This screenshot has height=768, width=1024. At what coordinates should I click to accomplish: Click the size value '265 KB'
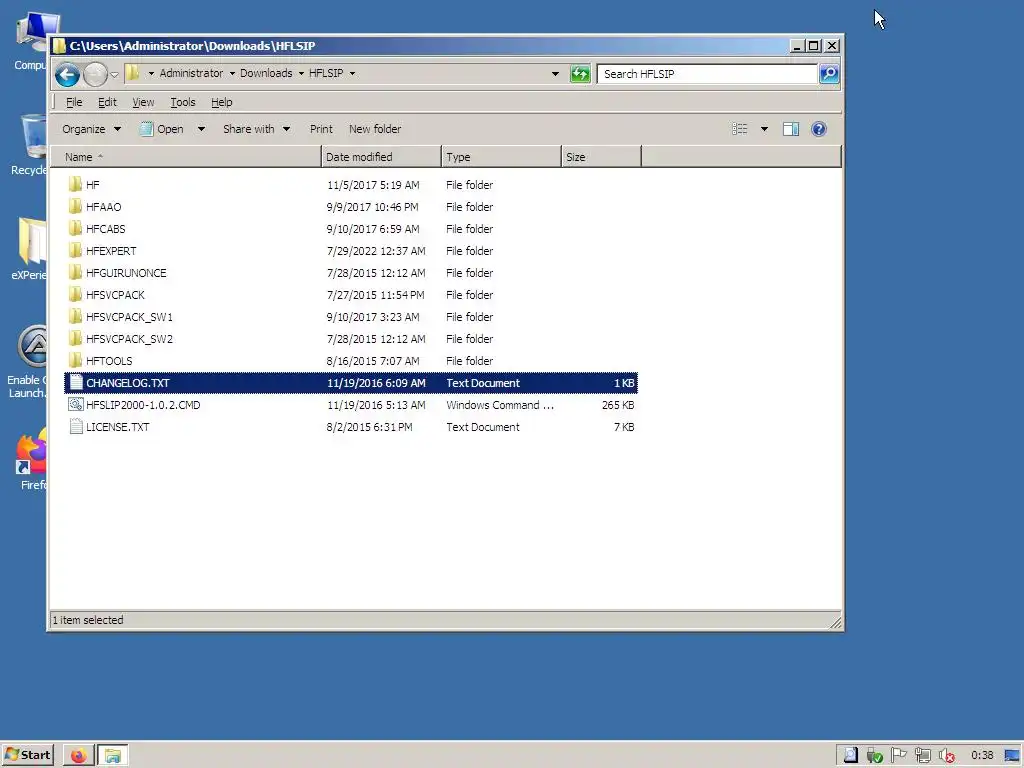pos(618,405)
